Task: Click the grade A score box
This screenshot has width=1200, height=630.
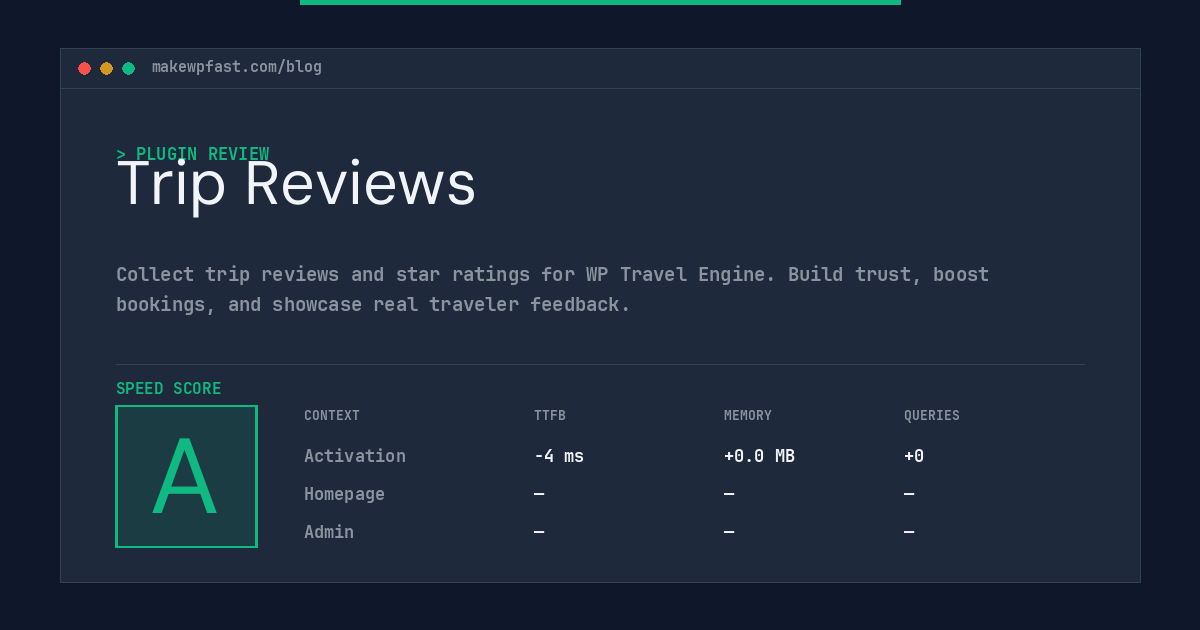Action: (186, 476)
